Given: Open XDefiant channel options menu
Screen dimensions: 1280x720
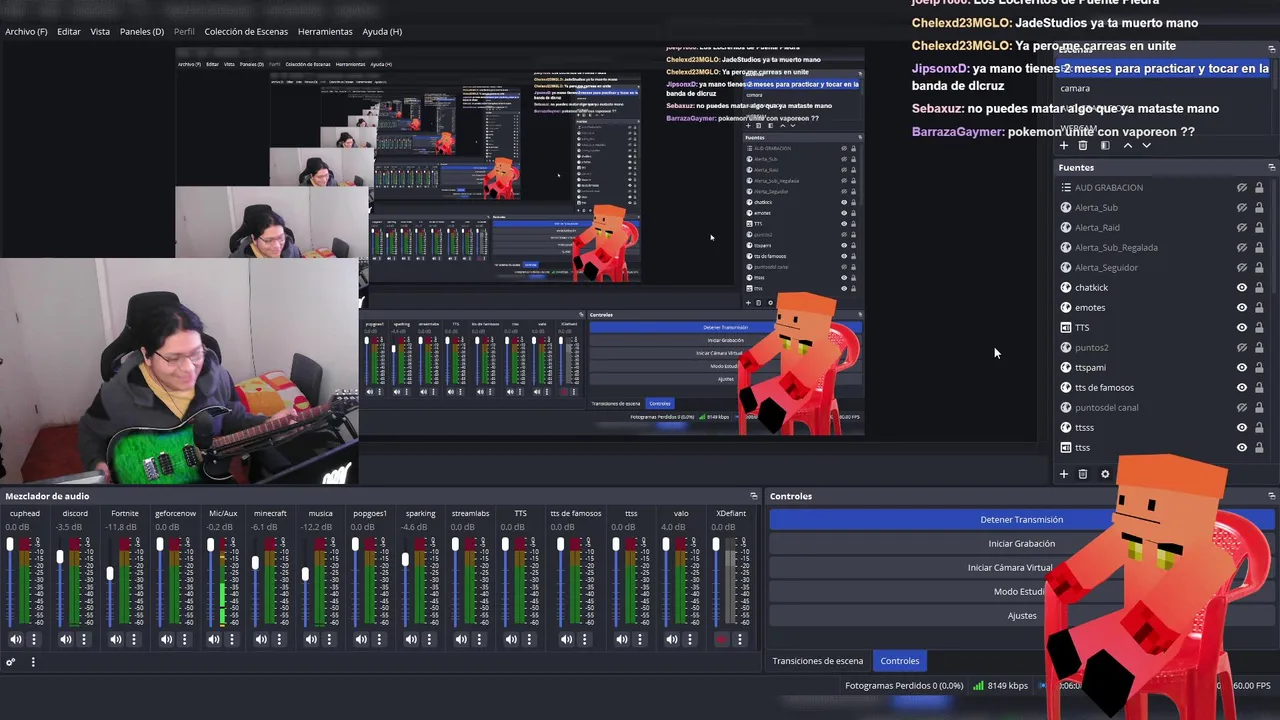Looking at the screenshot, I should (x=739, y=639).
